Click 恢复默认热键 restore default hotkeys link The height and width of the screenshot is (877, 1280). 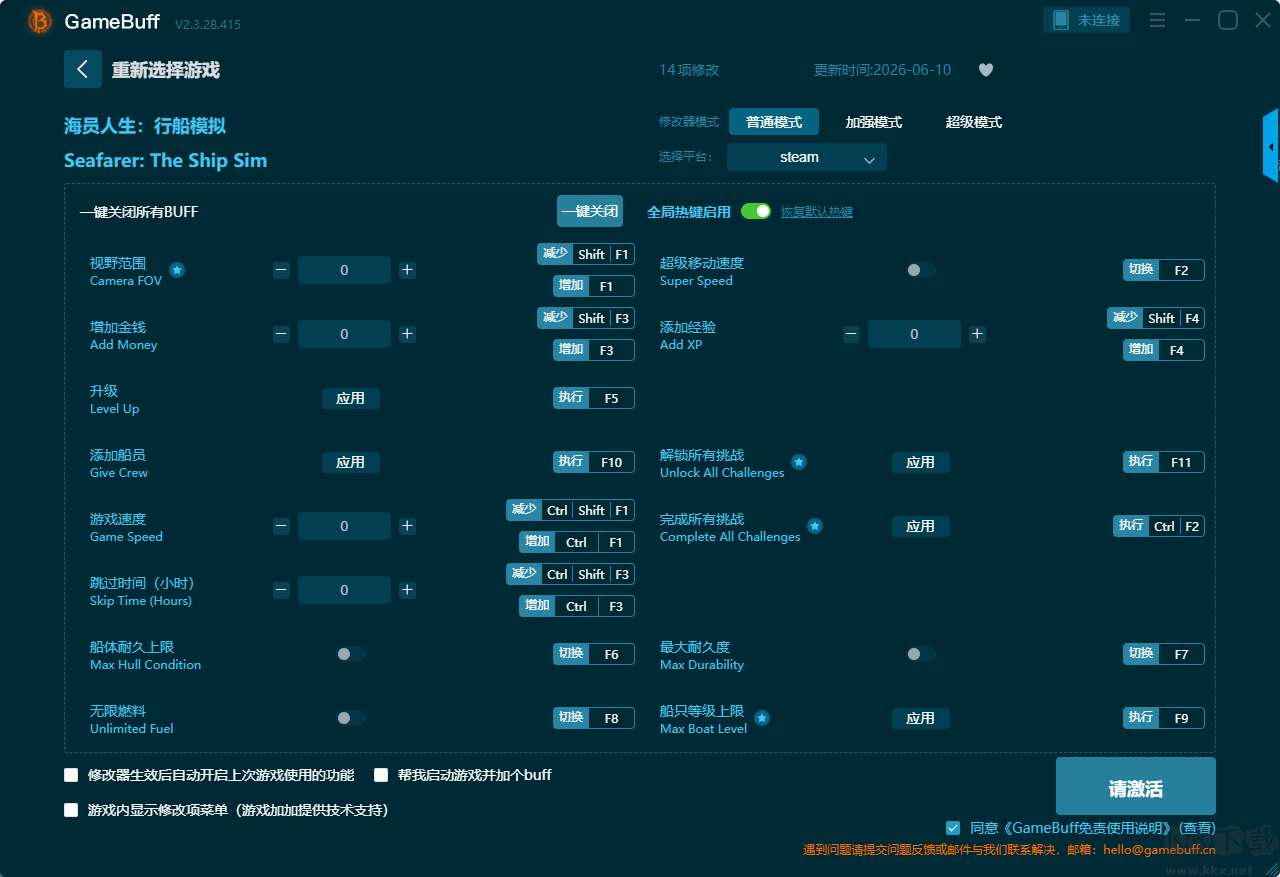pos(817,212)
